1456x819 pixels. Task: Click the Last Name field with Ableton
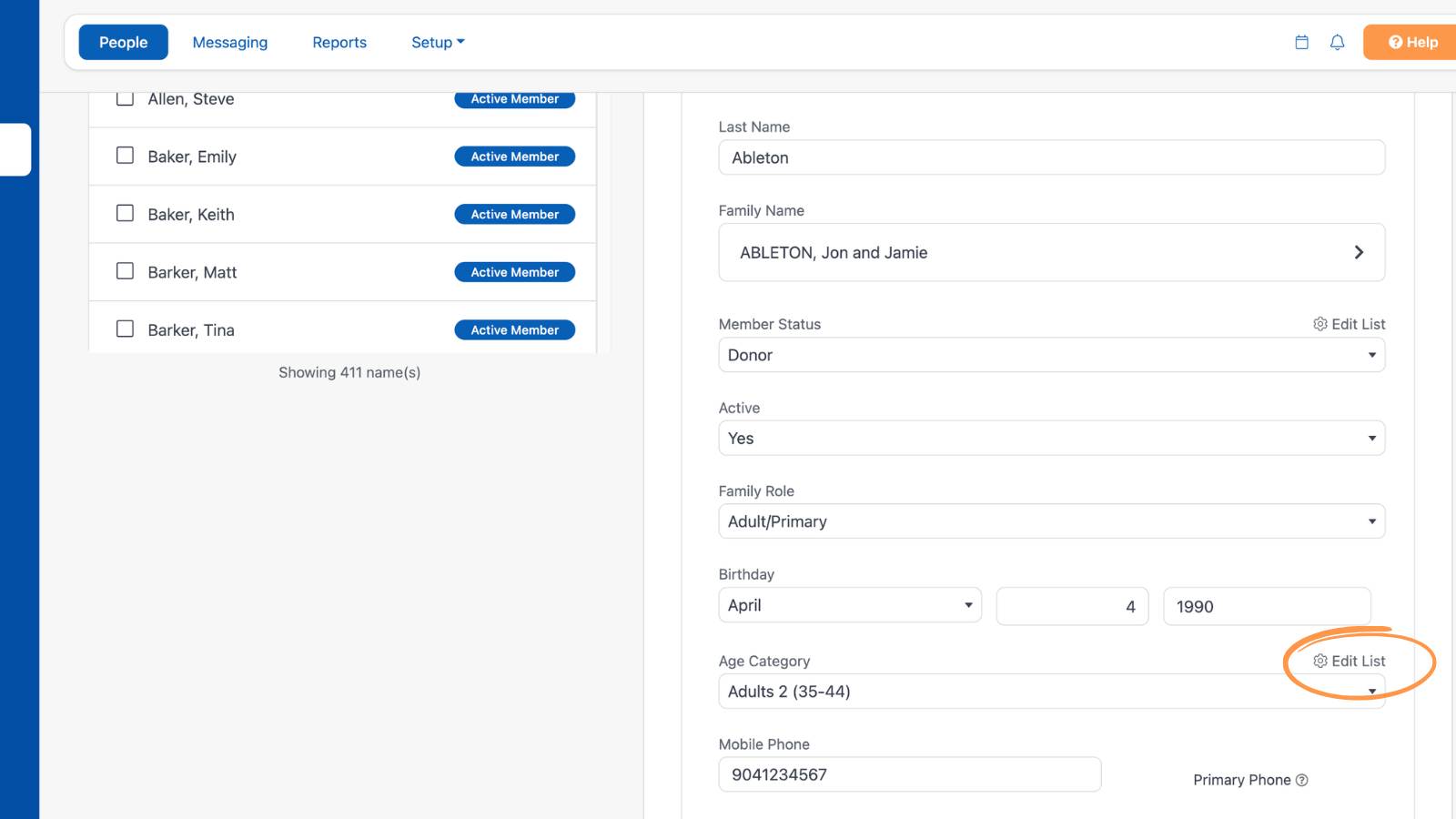pos(1051,157)
